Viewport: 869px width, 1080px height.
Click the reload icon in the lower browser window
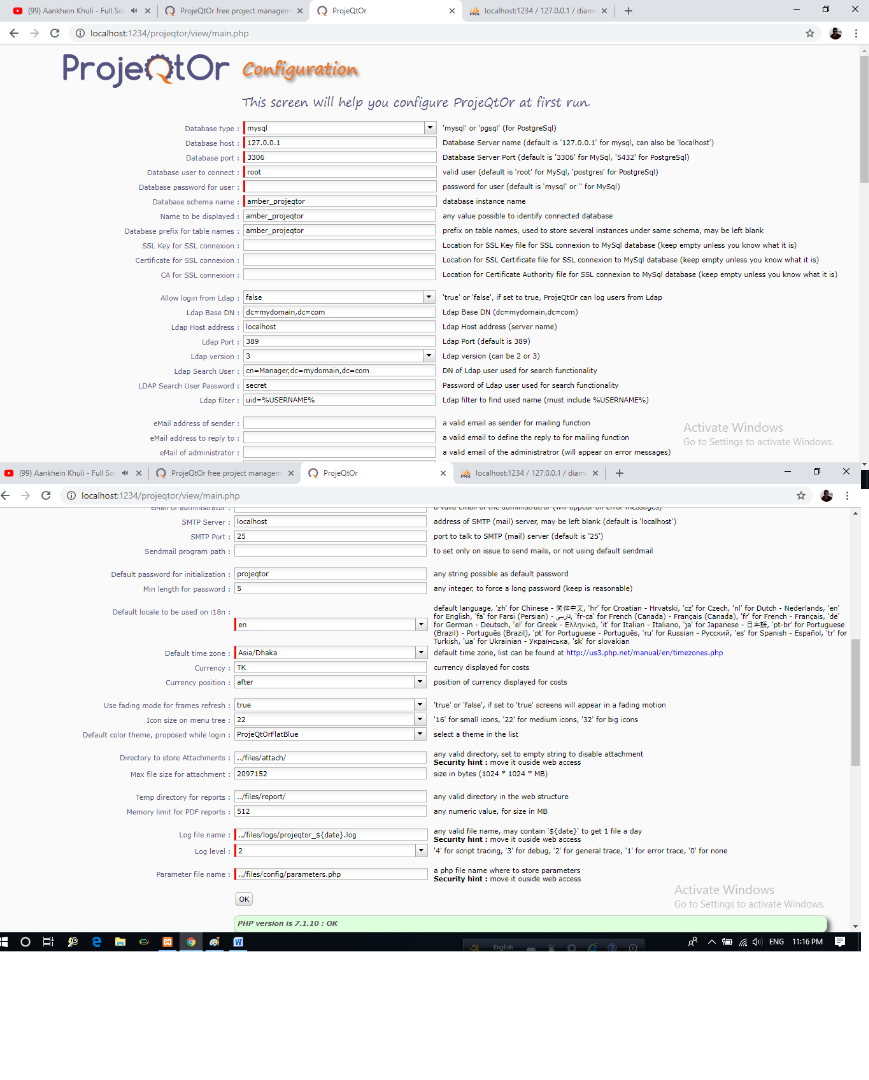click(45, 495)
